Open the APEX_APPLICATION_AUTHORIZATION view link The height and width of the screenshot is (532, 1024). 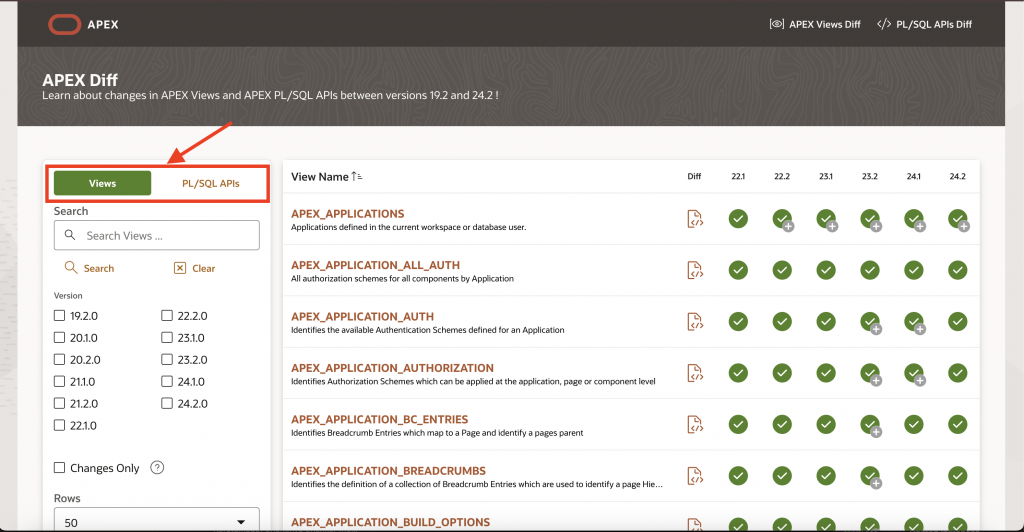392,368
